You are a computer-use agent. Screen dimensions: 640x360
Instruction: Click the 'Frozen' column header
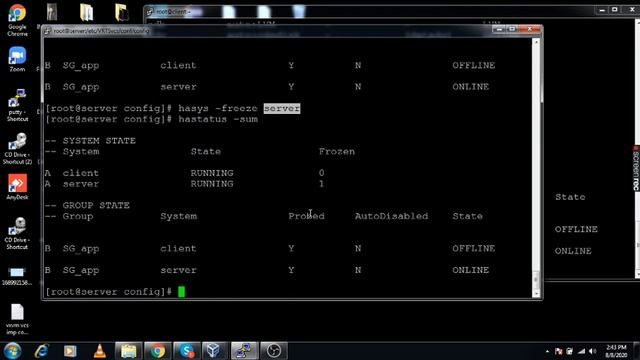pos(337,152)
